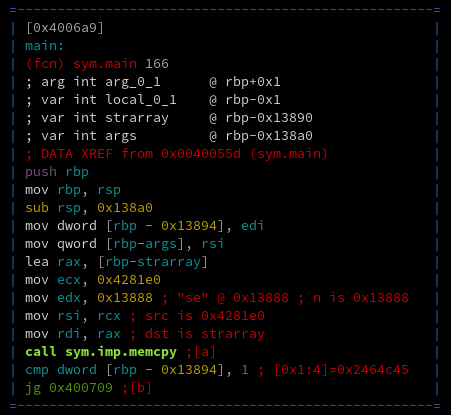
Task: Click the sub rsp, 0x138a0 instruction
Action: tap(89, 208)
